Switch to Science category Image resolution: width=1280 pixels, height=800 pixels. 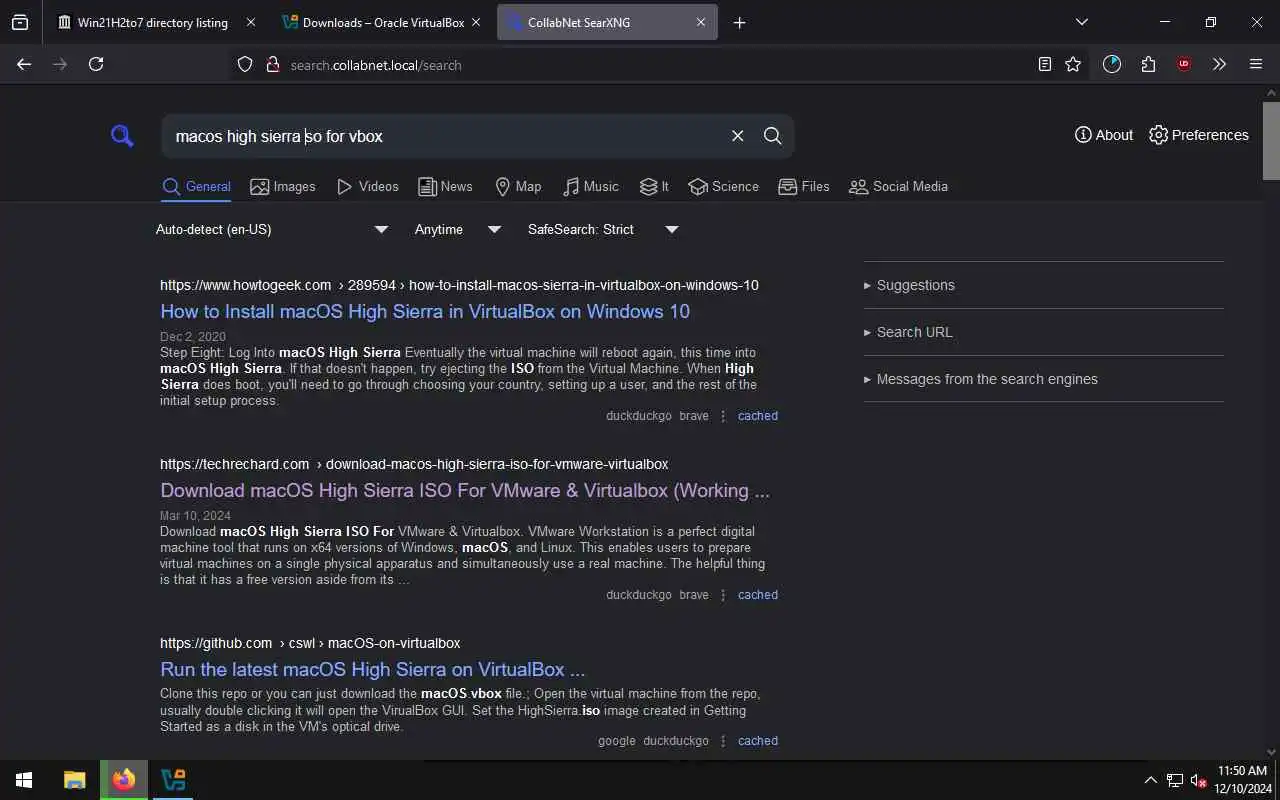[x=724, y=186]
